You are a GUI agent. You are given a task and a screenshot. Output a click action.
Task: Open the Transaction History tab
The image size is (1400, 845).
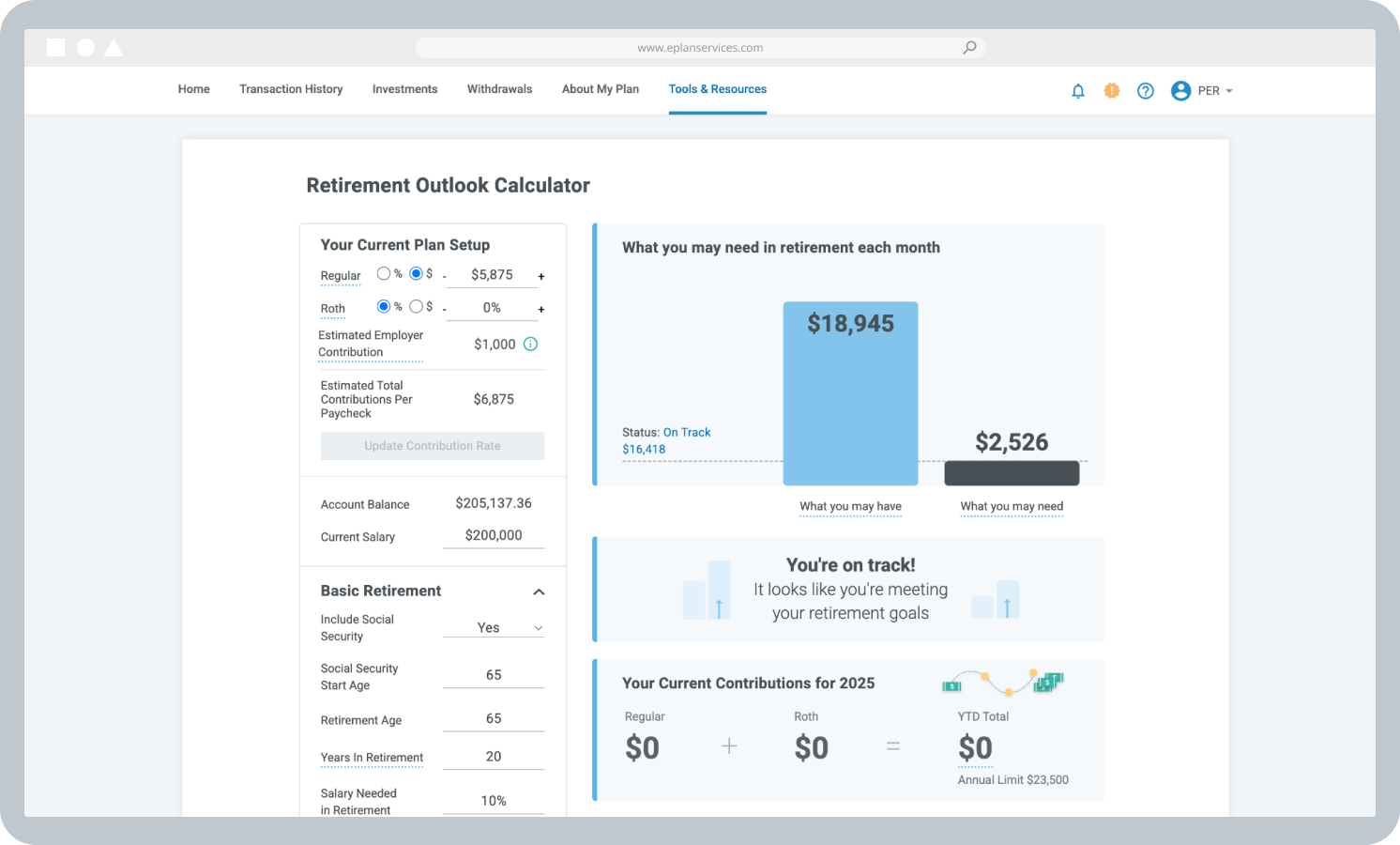pyautogui.click(x=291, y=89)
